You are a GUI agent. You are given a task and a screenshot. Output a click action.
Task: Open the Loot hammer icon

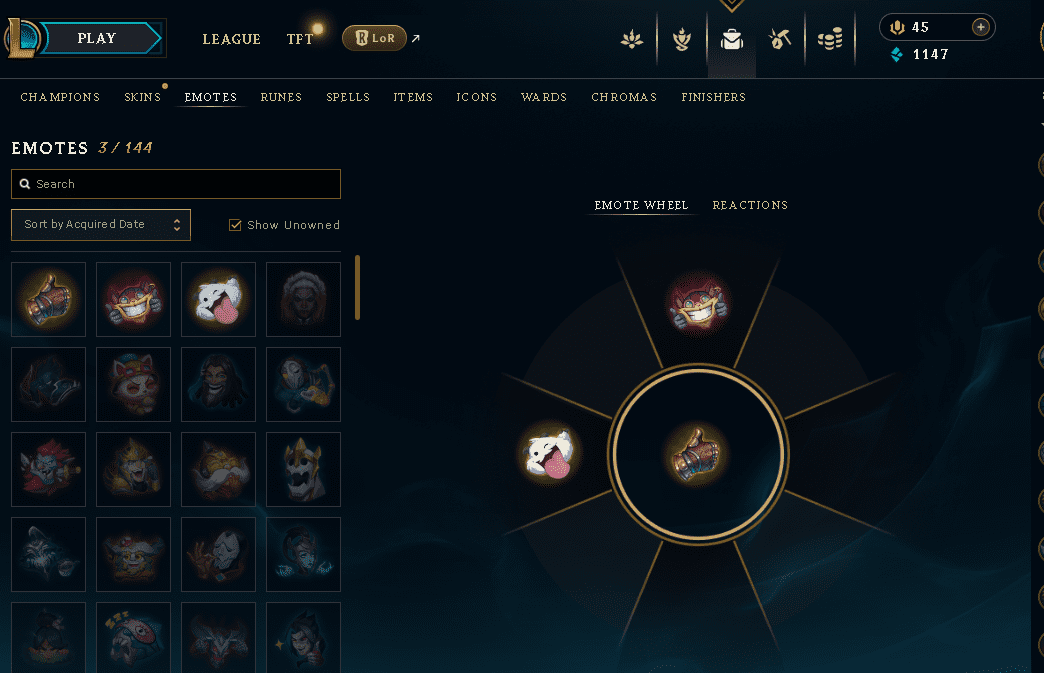click(780, 39)
